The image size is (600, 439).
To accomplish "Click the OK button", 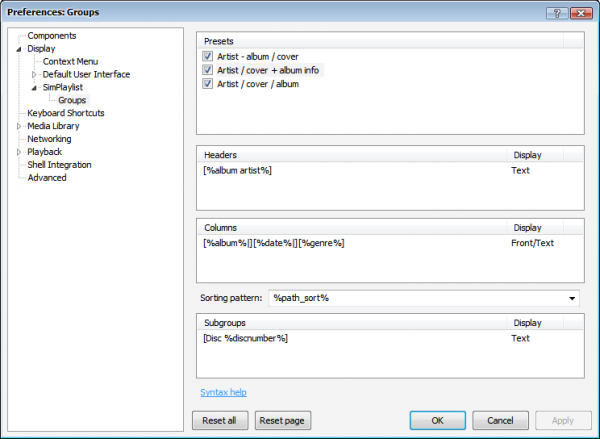I will [437, 421].
